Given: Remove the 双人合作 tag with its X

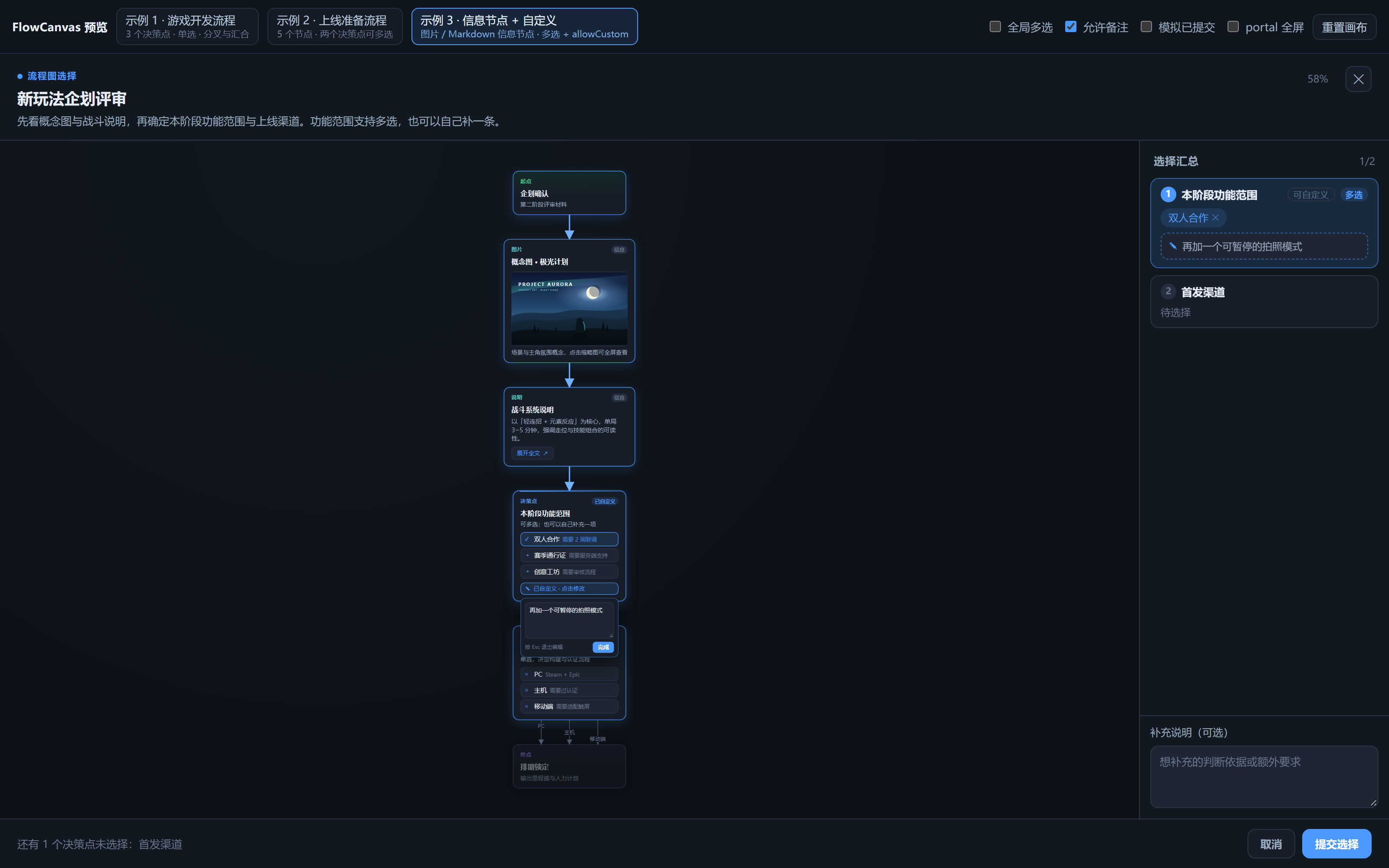Looking at the screenshot, I should 1215,217.
